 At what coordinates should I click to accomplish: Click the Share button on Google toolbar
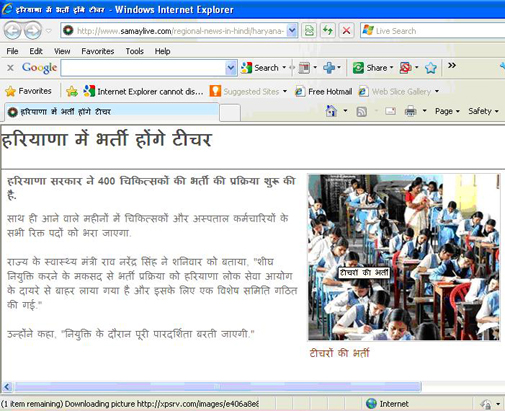click(370, 68)
